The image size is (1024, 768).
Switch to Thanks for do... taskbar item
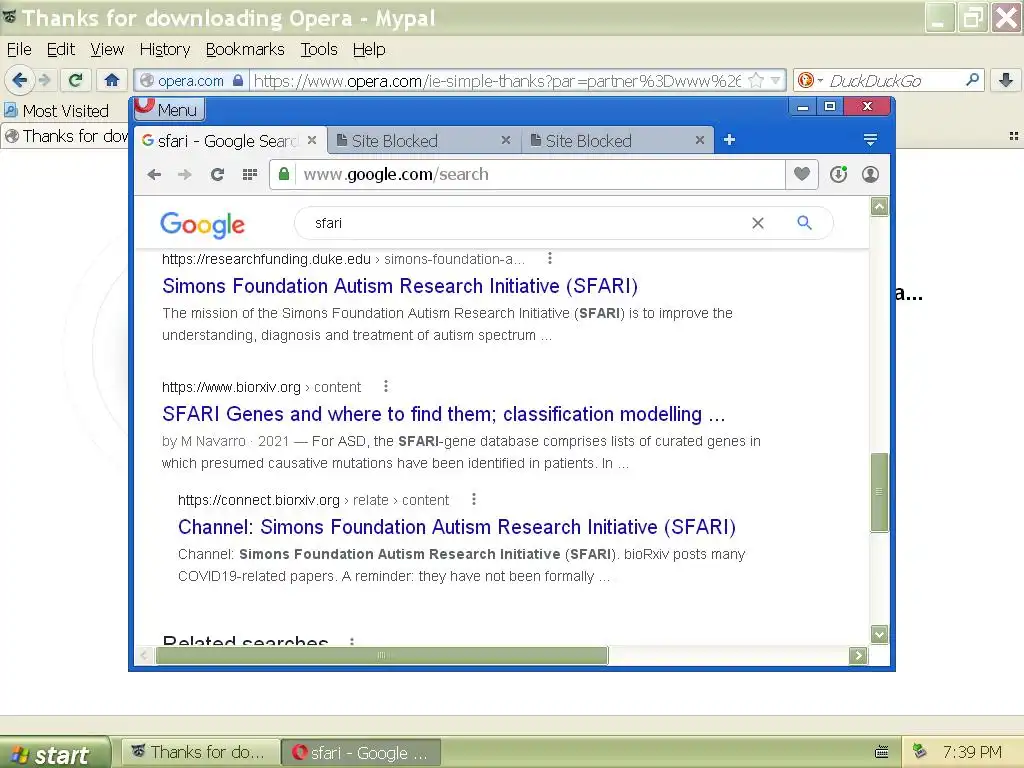point(199,752)
